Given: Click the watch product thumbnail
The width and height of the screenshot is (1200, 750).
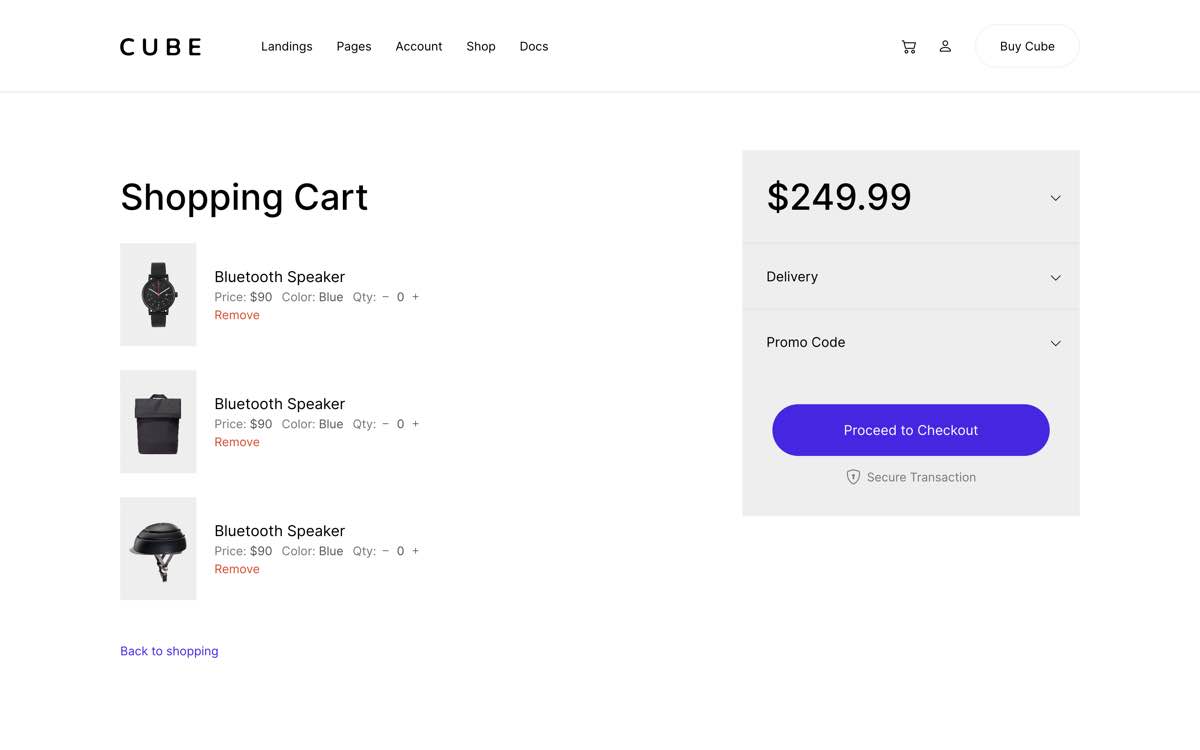Looking at the screenshot, I should pyautogui.click(x=157, y=294).
